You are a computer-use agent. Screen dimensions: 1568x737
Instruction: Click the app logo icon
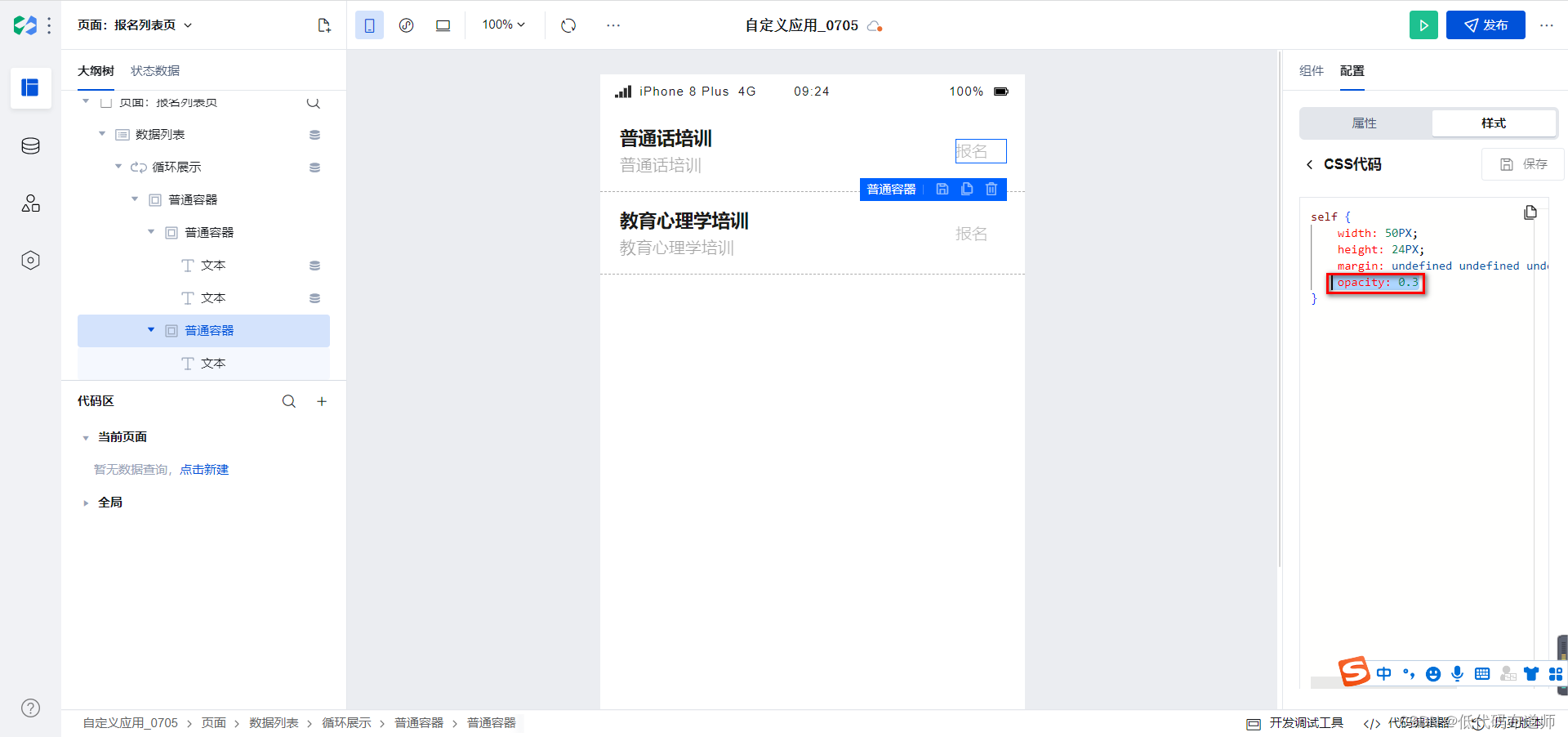pyautogui.click(x=24, y=25)
